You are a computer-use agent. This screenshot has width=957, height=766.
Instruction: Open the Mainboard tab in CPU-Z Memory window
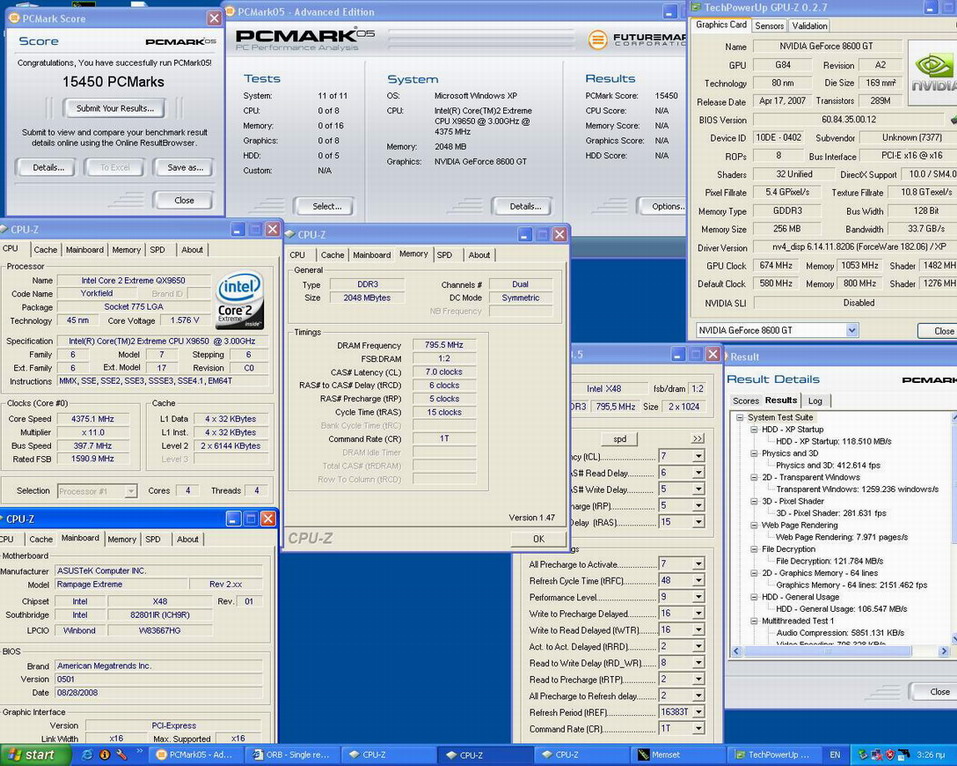(371, 255)
